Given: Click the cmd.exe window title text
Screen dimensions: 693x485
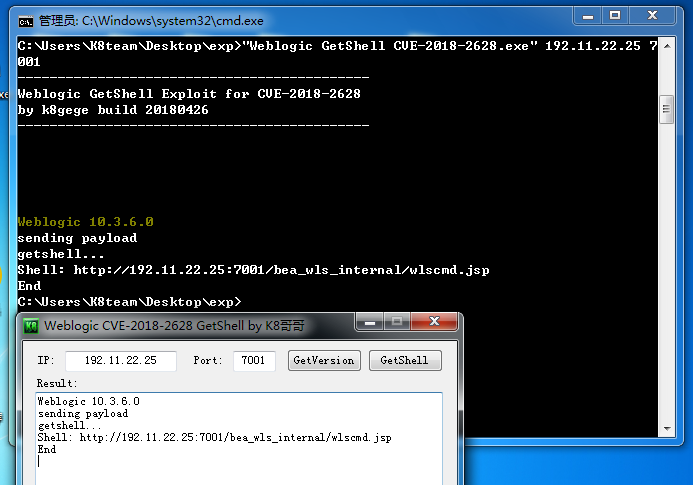Looking at the screenshot, I should click(151, 21).
